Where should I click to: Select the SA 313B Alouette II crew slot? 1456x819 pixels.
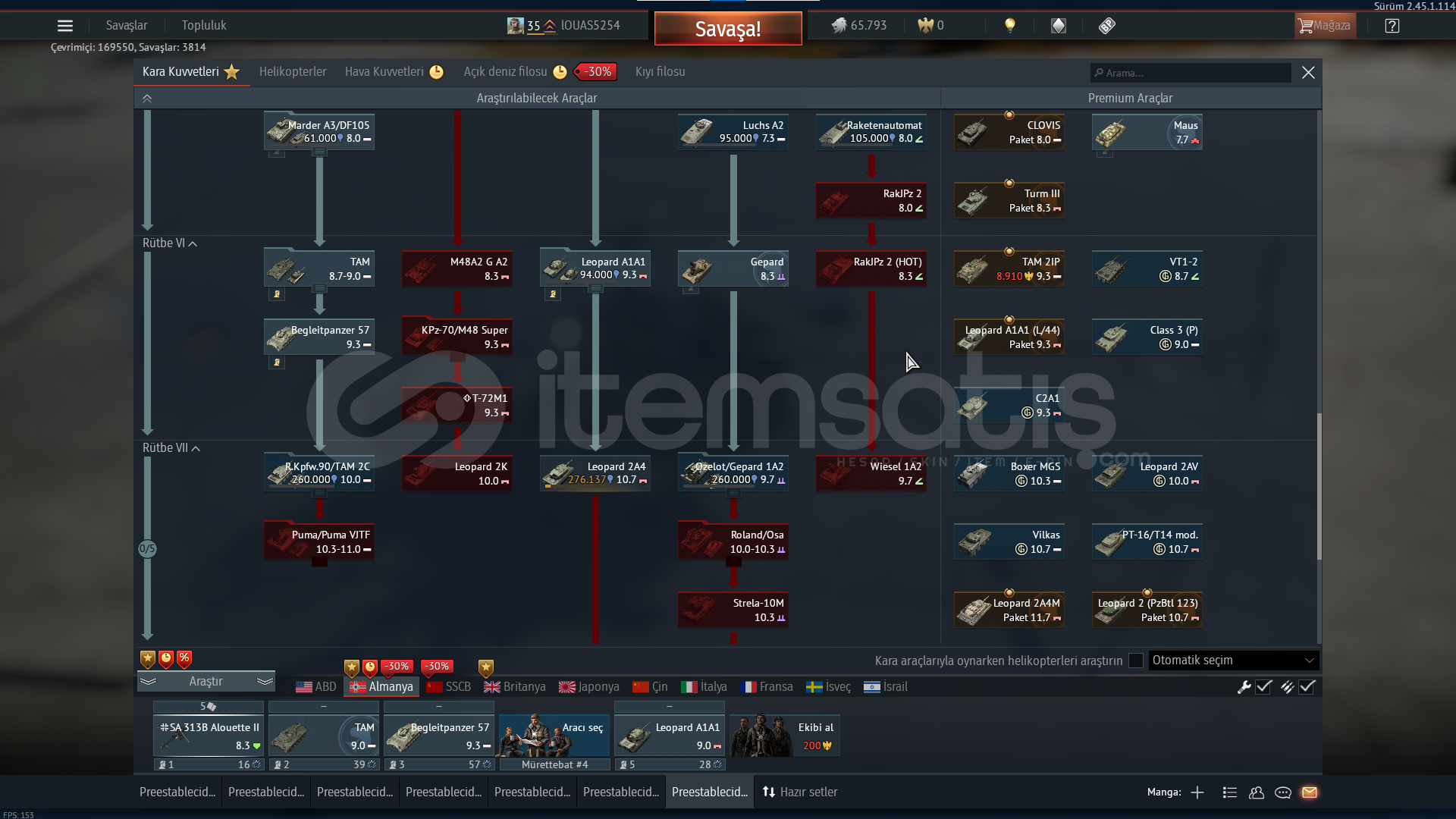click(x=209, y=737)
